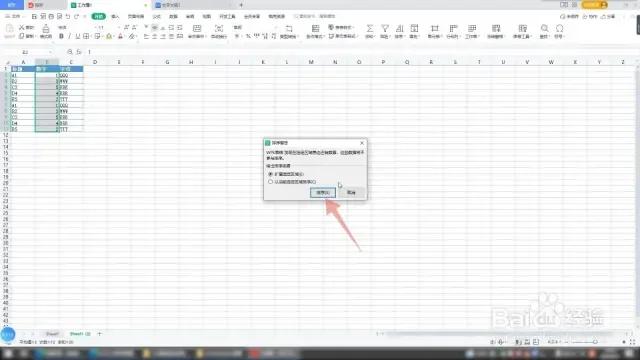
Task: Click the Cut scissors icon
Action: [22, 27]
